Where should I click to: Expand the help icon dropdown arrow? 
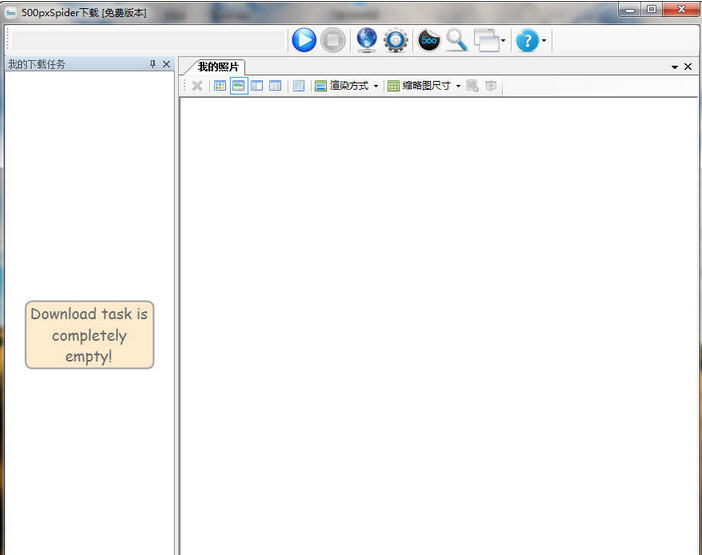(544, 41)
